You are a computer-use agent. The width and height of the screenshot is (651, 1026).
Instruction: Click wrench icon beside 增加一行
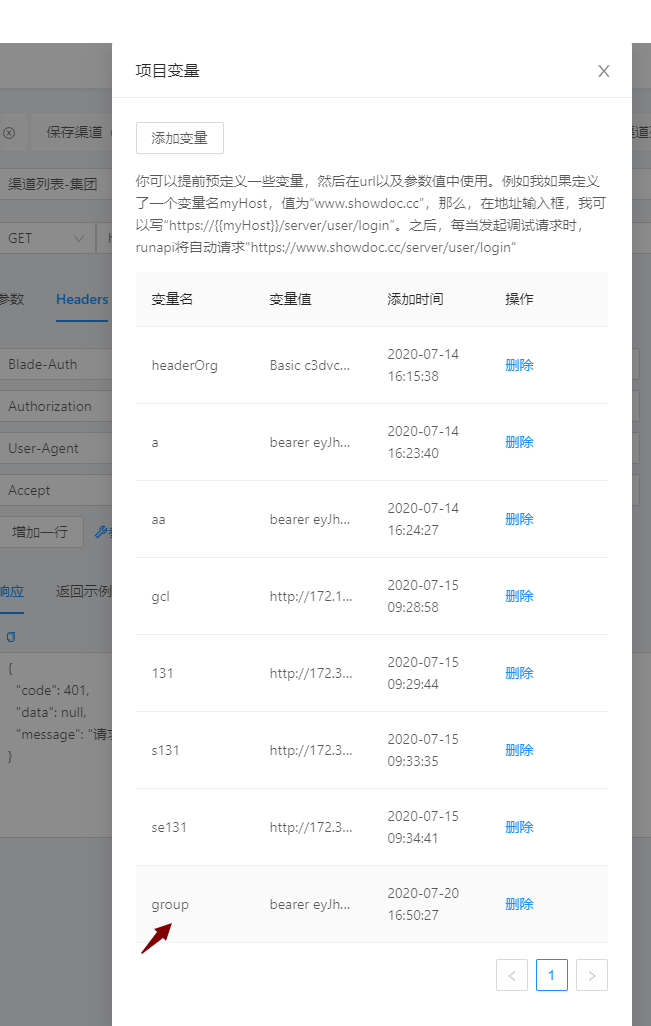pyautogui.click(x=101, y=532)
